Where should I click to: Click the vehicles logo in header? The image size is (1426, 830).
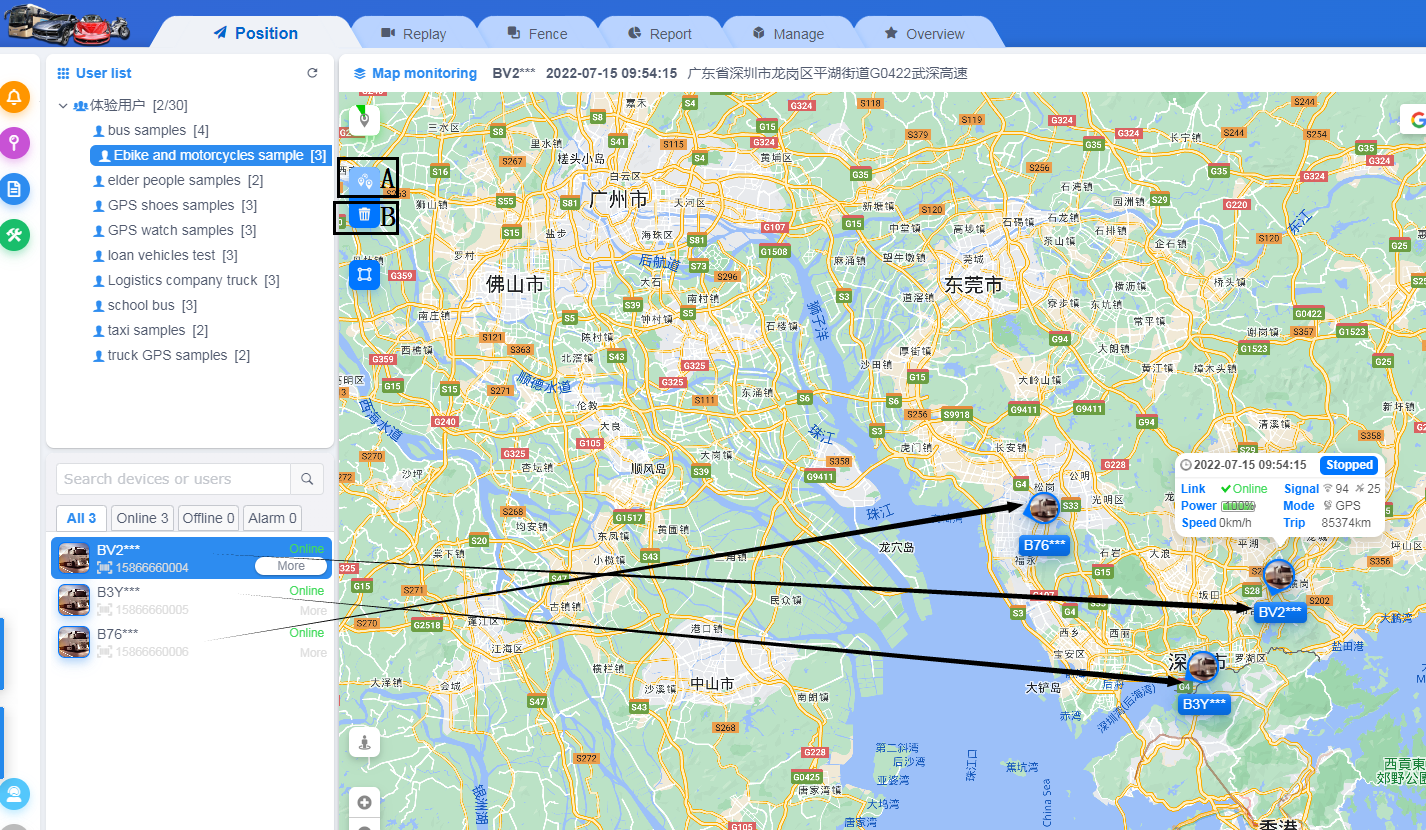pos(68,23)
